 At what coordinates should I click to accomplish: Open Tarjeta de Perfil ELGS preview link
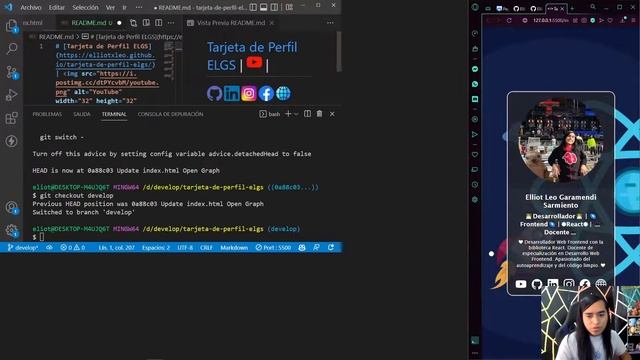[x=252, y=56]
